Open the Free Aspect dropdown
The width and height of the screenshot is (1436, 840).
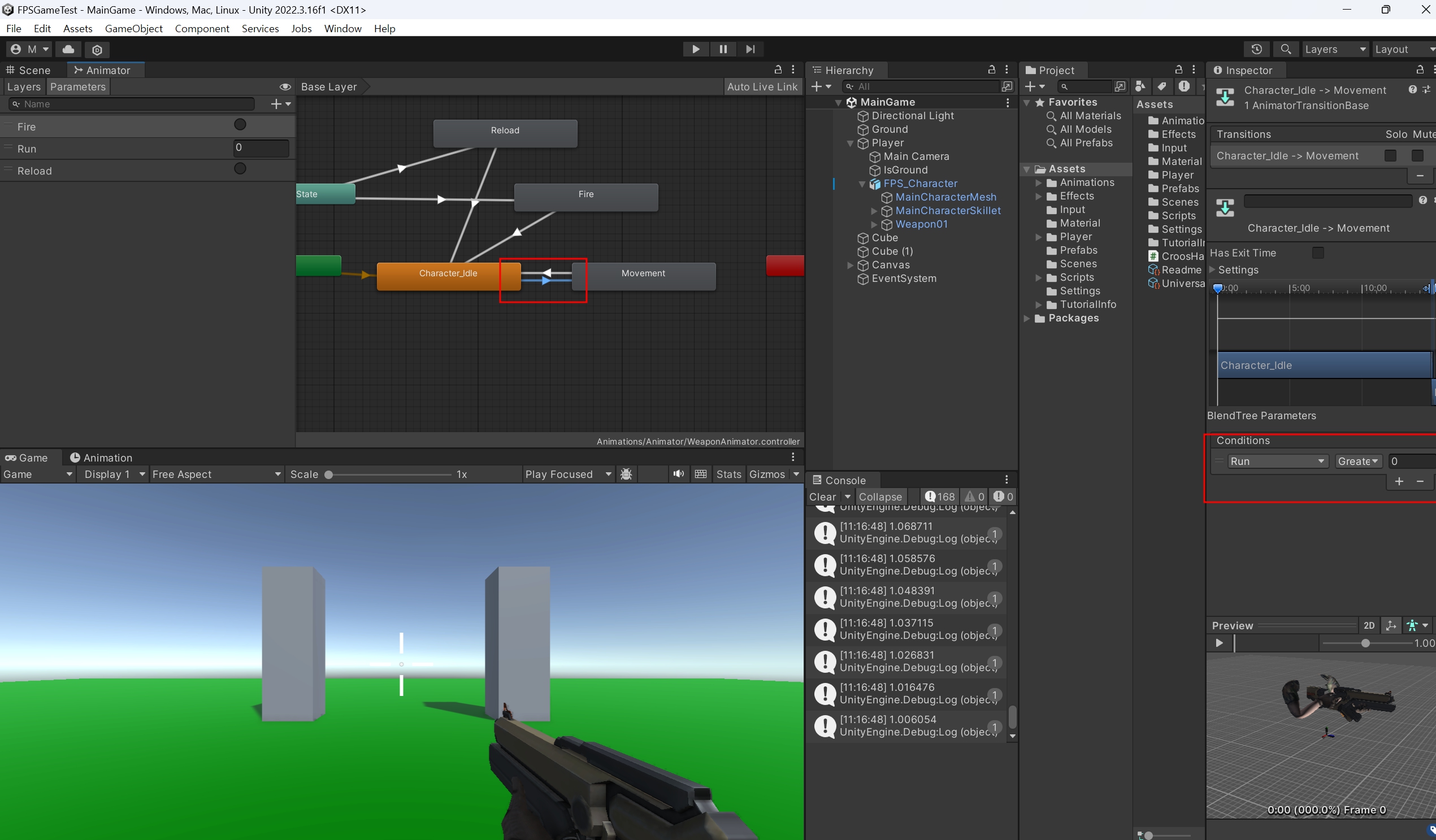(x=216, y=474)
